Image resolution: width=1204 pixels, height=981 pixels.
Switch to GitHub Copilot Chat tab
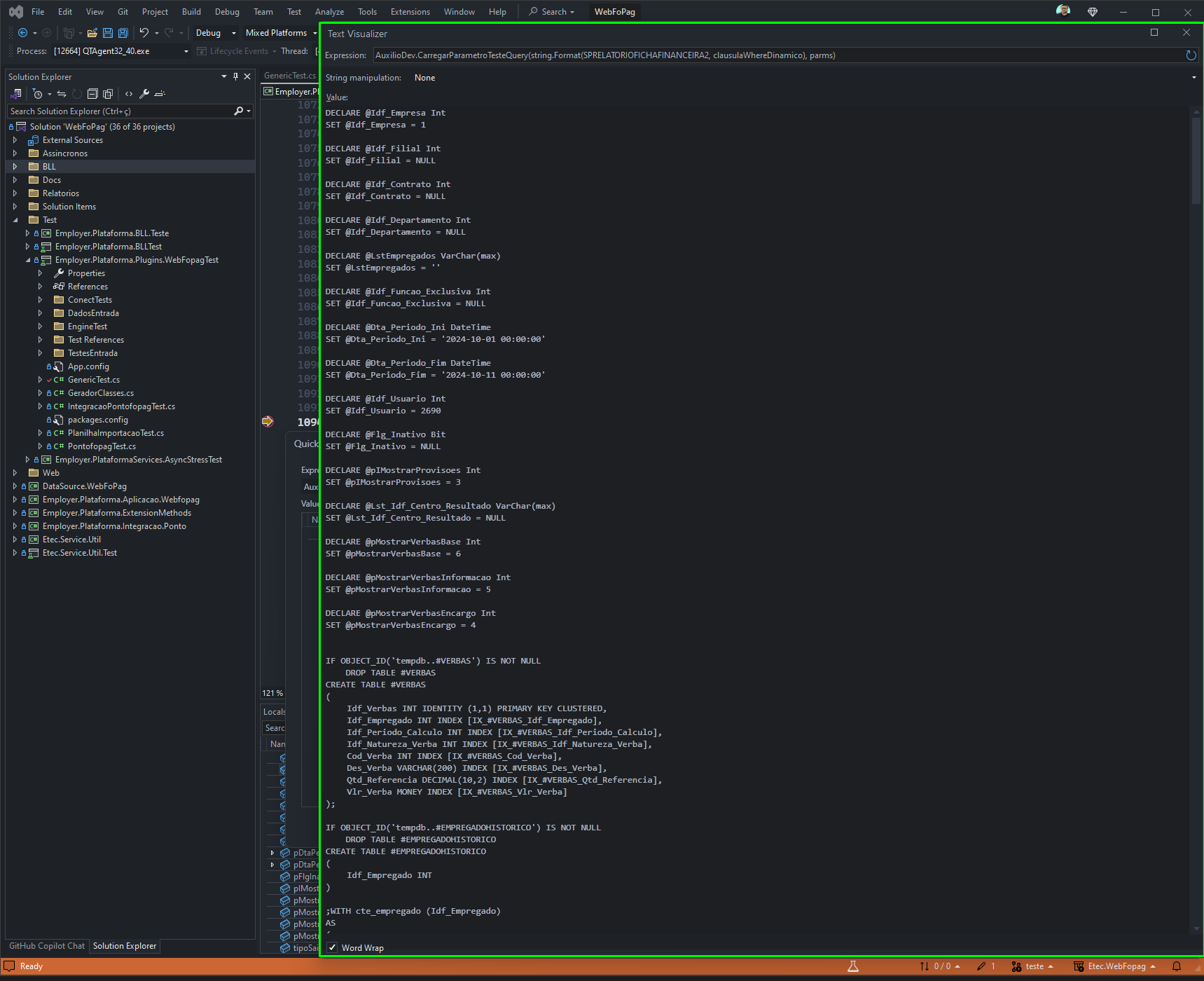(47, 946)
